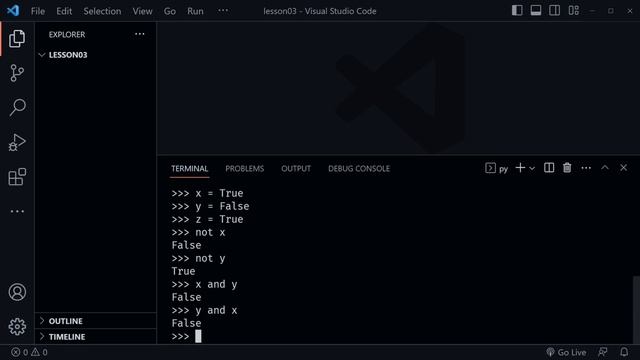Image resolution: width=640 pixels, height=360 pixels.
Task: Maximize the panel size with chevron
Action: 605,168
